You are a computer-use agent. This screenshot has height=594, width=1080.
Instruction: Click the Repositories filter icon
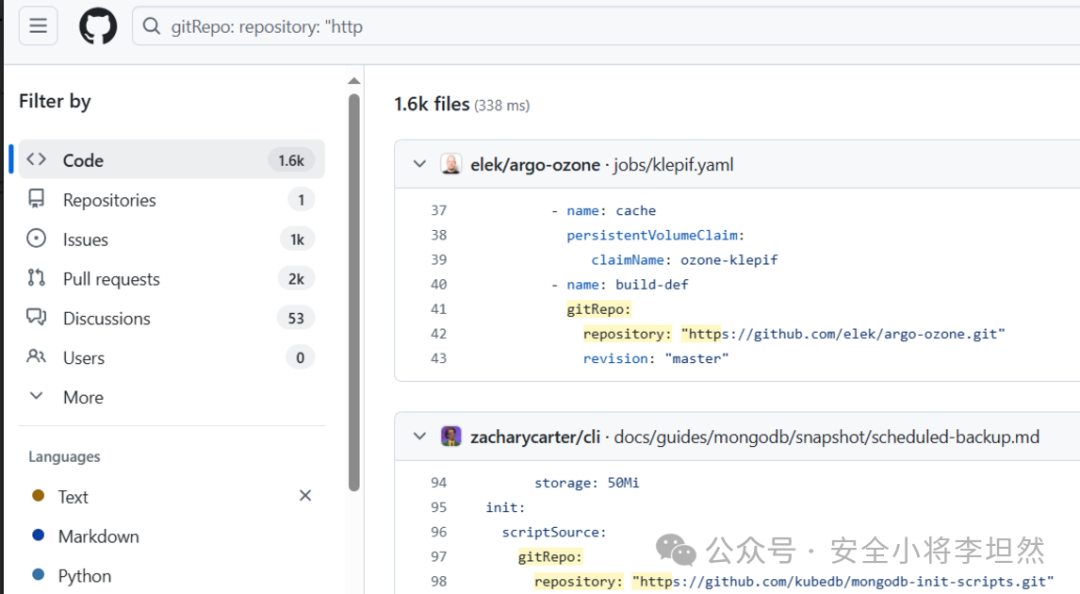37,200
